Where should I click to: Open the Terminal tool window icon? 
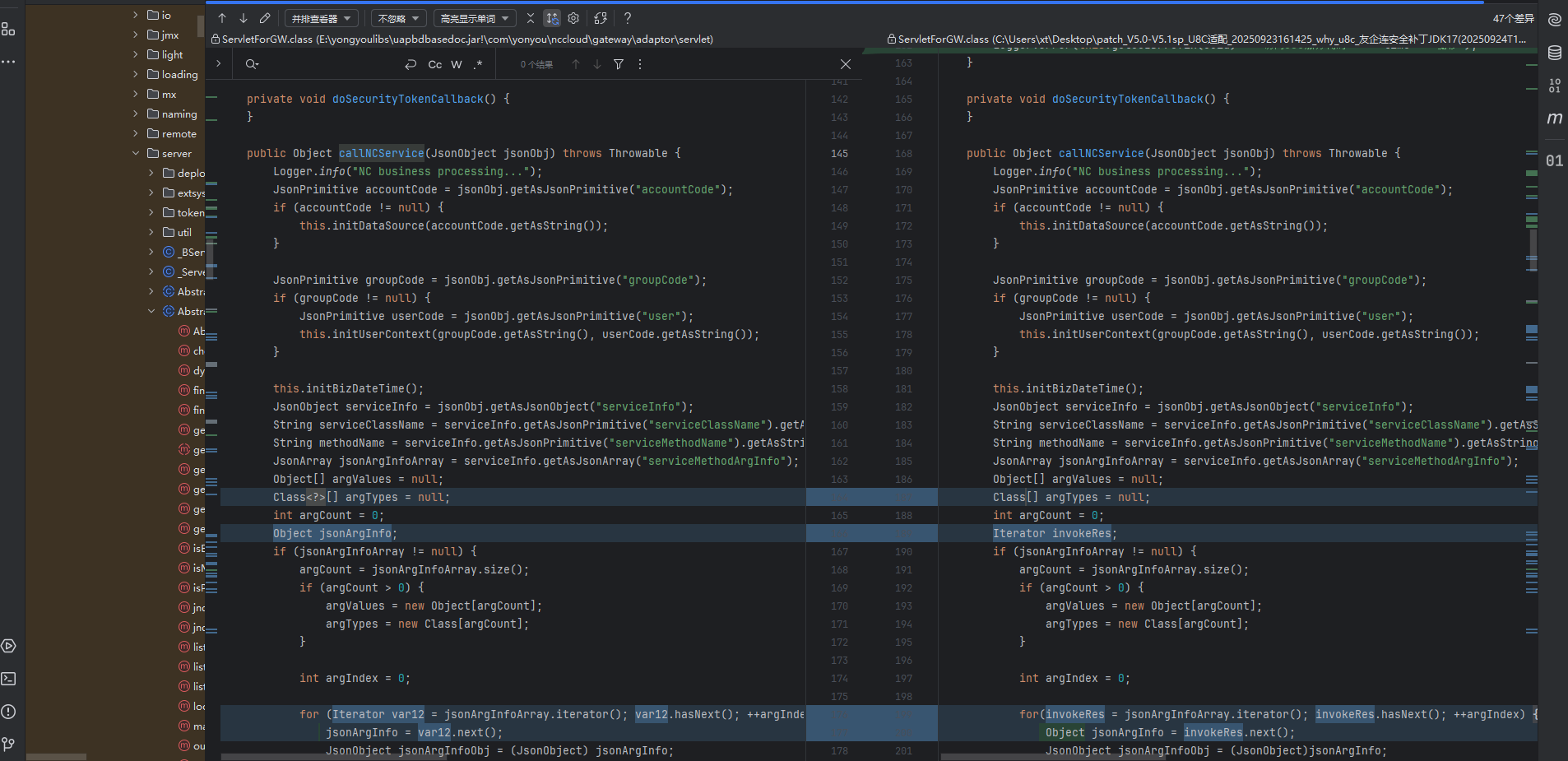pos(9,679)
